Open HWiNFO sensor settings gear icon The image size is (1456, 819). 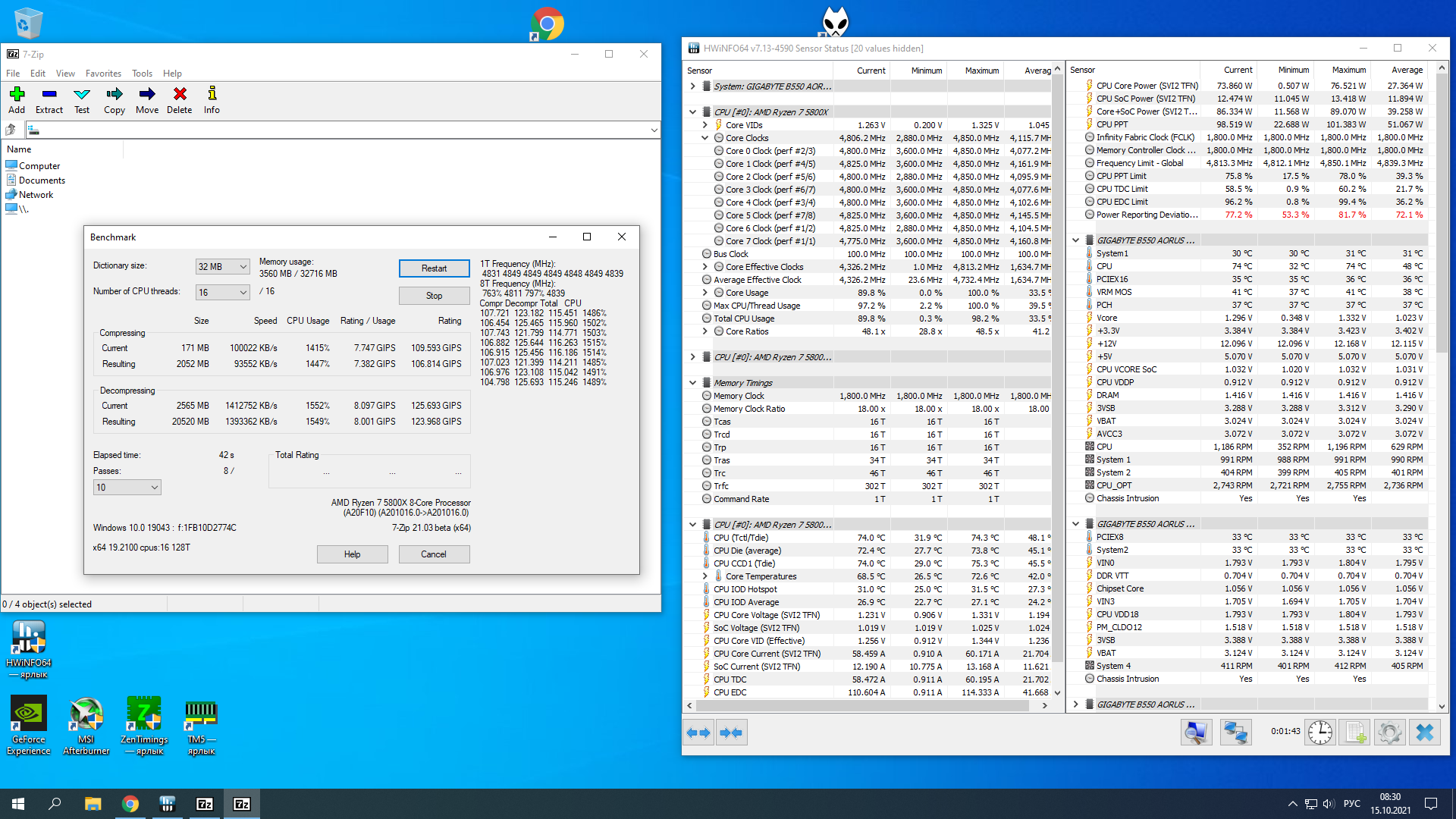pyautogui.click(x=1389, y=733)
